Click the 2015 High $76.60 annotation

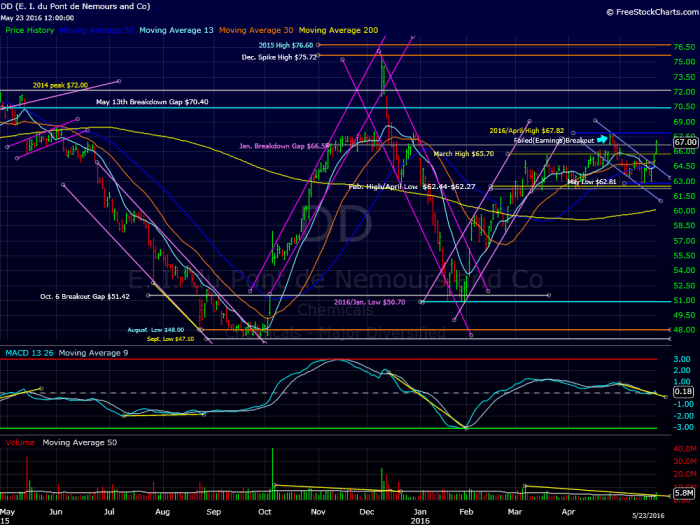click(x=286, y=45)
